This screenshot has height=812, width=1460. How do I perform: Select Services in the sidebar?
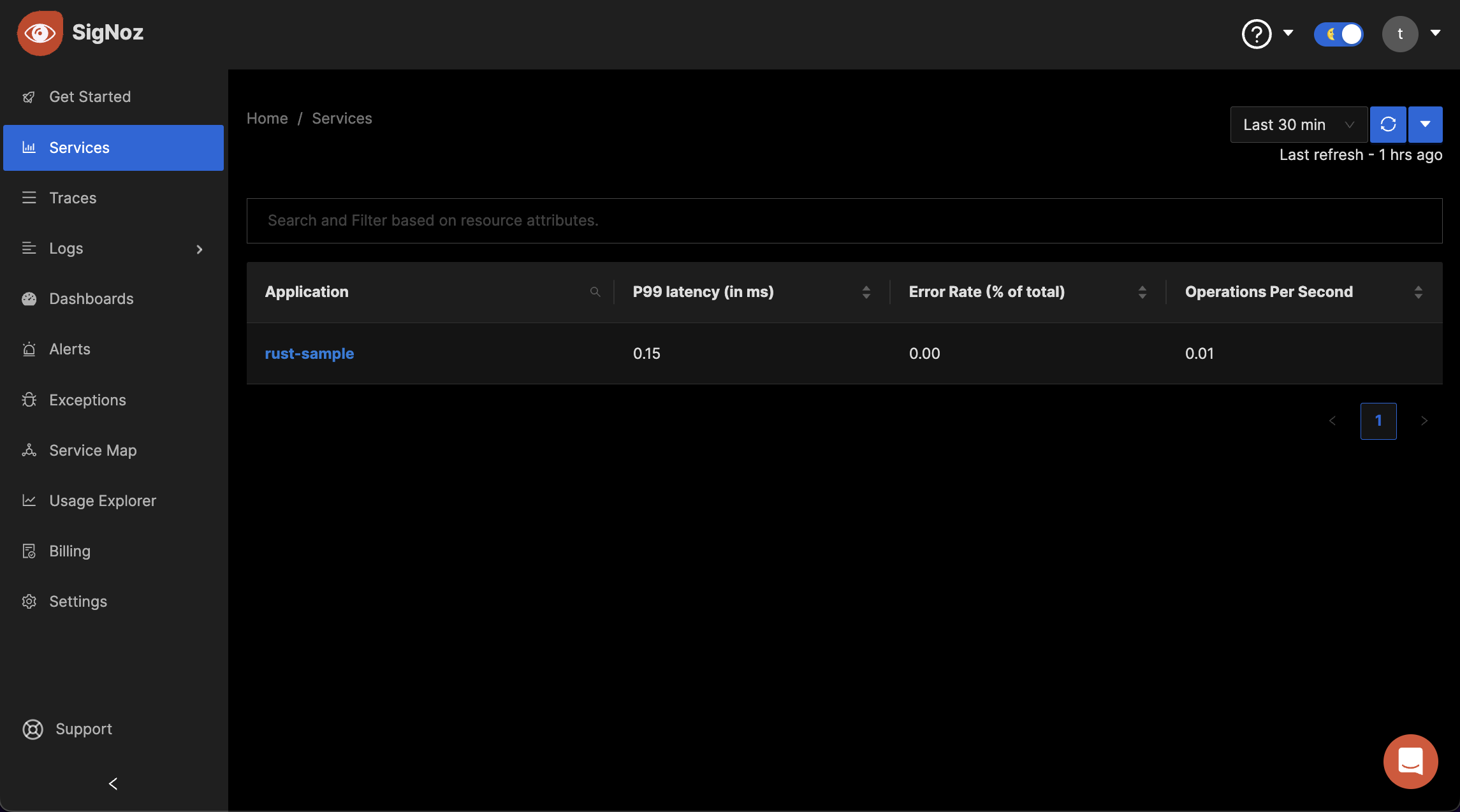click(113, 148)
